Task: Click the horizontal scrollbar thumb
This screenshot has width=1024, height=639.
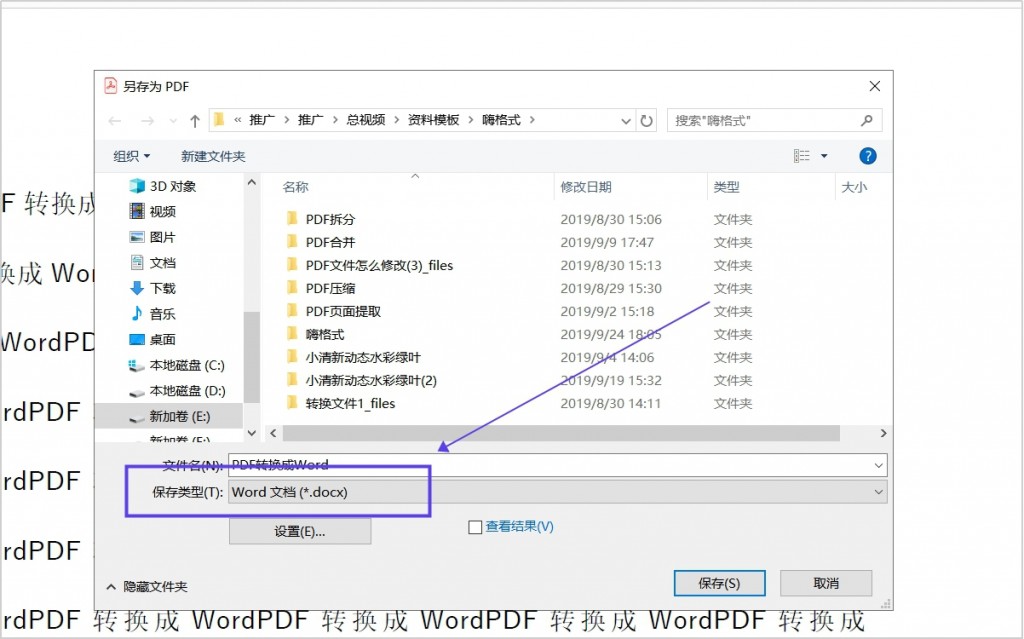Action: 561,433
